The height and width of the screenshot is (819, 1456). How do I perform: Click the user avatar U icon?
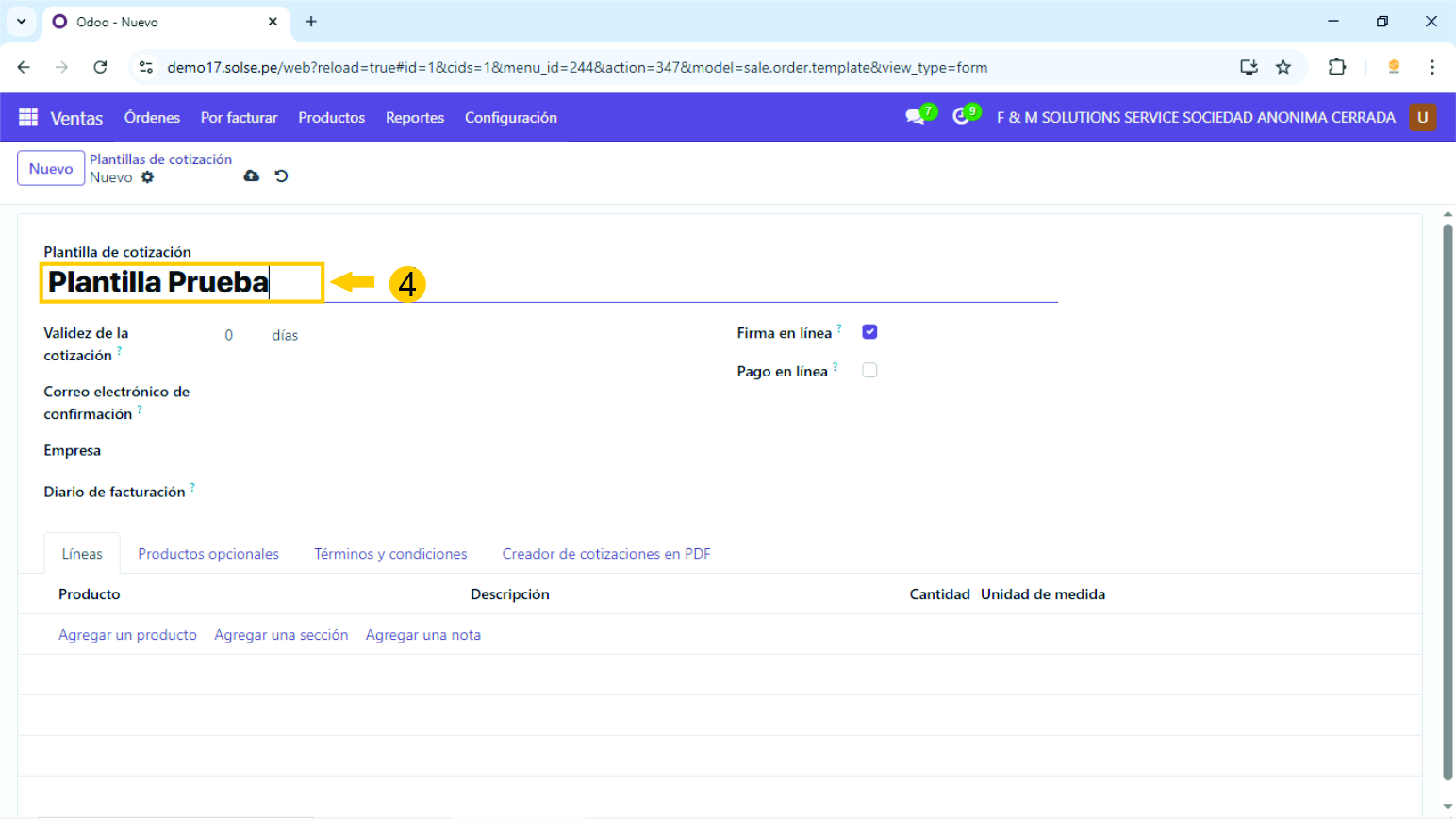[x=1422, y=117]
